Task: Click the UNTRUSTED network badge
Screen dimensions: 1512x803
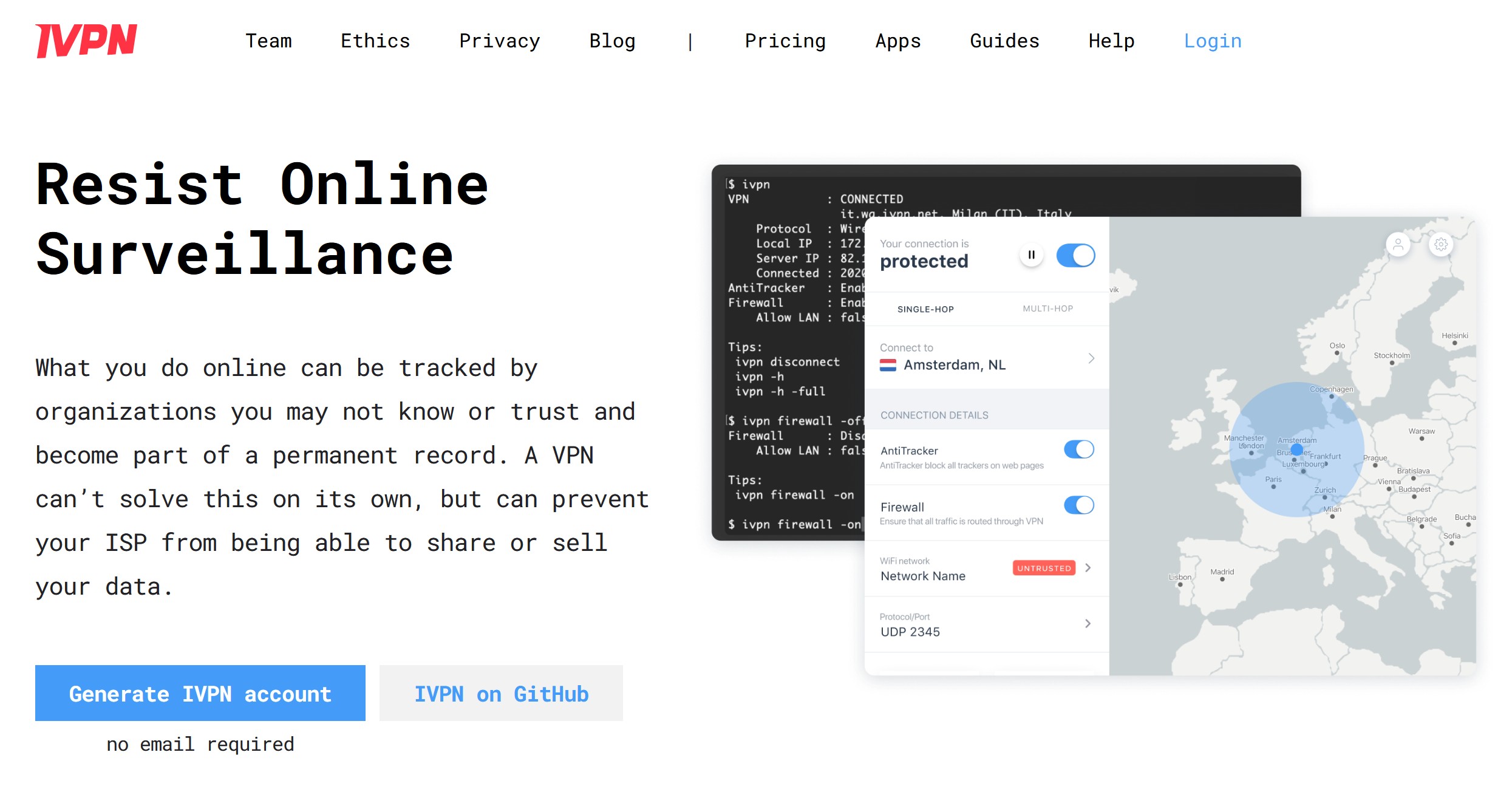Action: [1044, 568]
